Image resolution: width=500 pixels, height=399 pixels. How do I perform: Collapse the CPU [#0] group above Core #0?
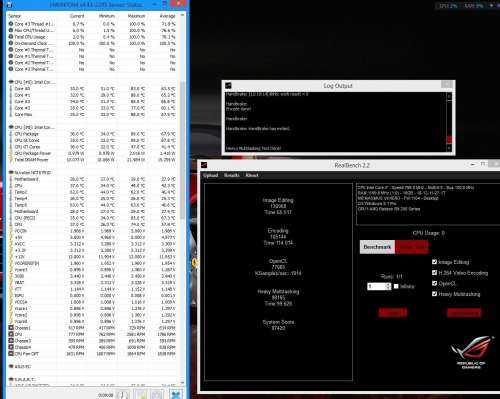pyautogui.click(x=11, y=82)
